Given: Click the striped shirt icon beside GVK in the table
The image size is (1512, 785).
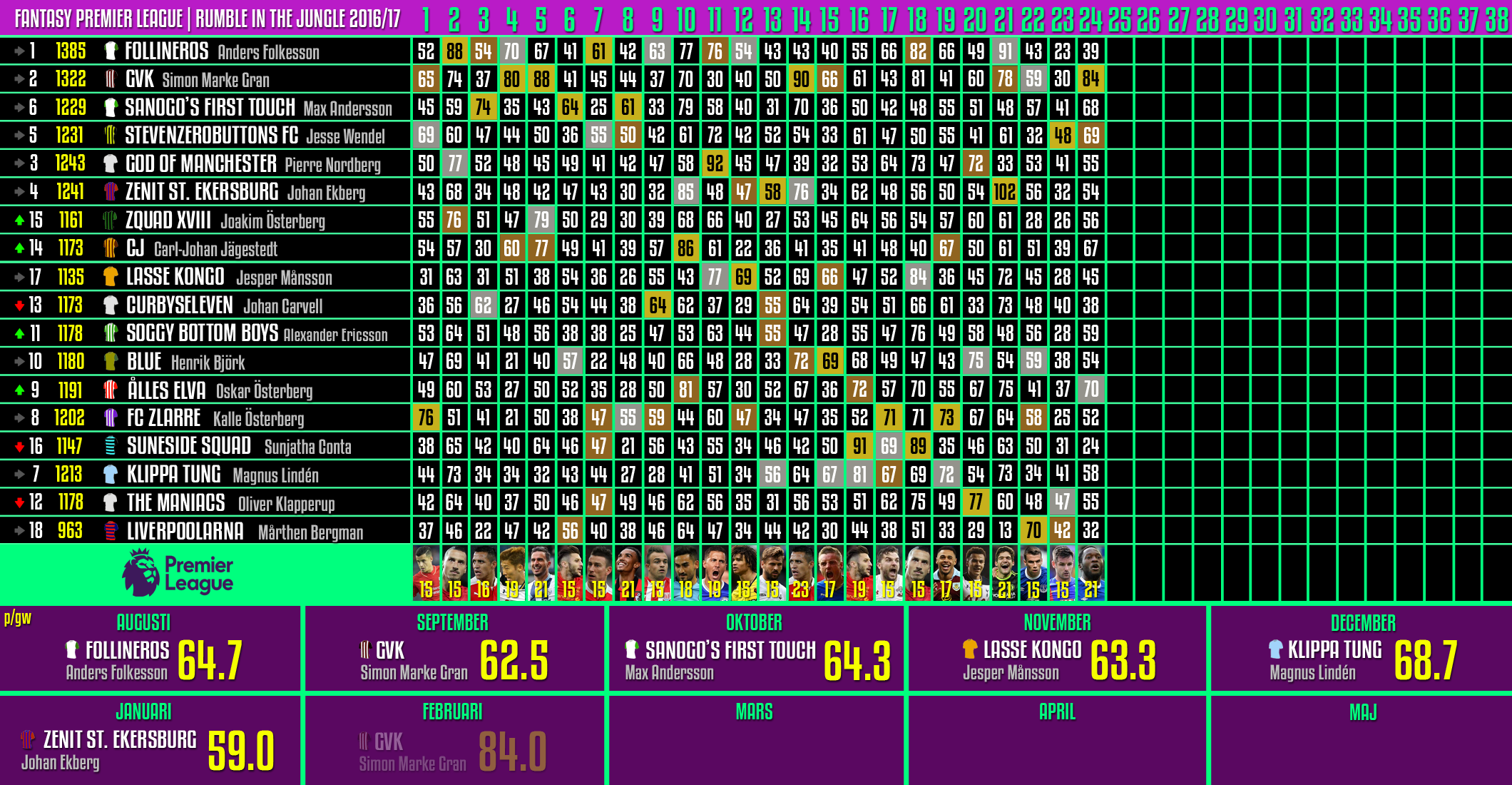Looking at the screenshot, I should [x=111, y=78].
